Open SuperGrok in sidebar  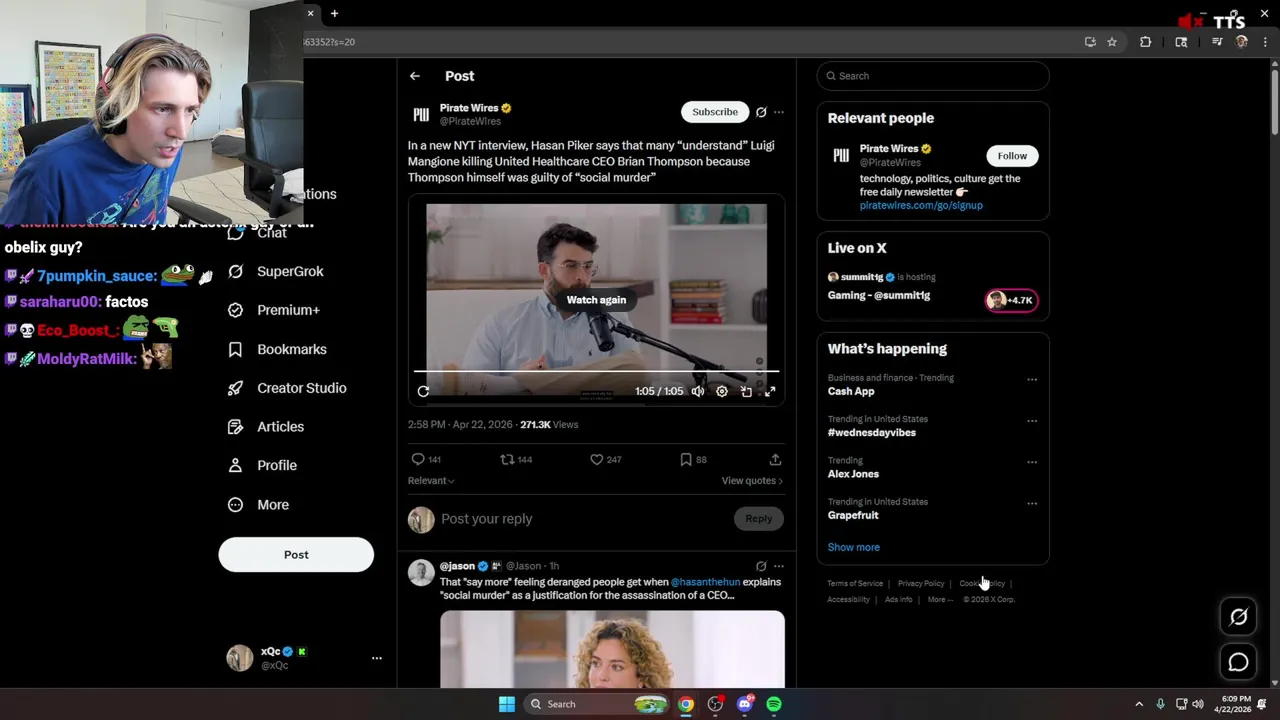(x=276, y=272)
